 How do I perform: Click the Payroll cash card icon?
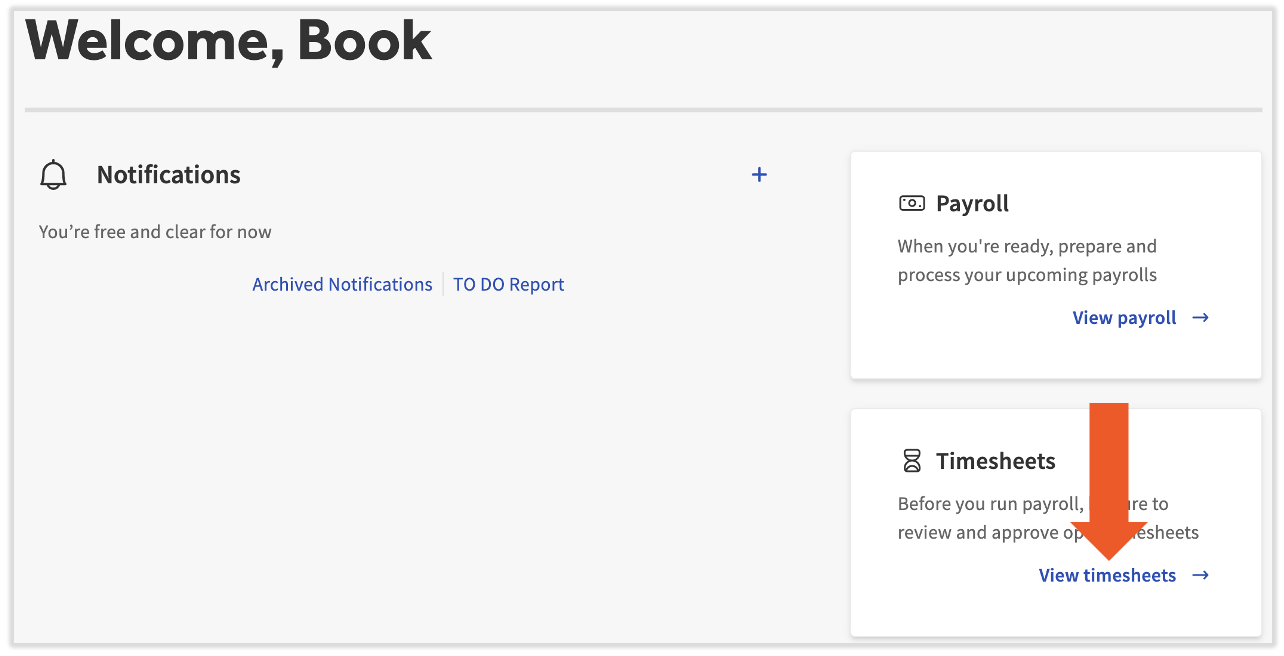(911, 202)
